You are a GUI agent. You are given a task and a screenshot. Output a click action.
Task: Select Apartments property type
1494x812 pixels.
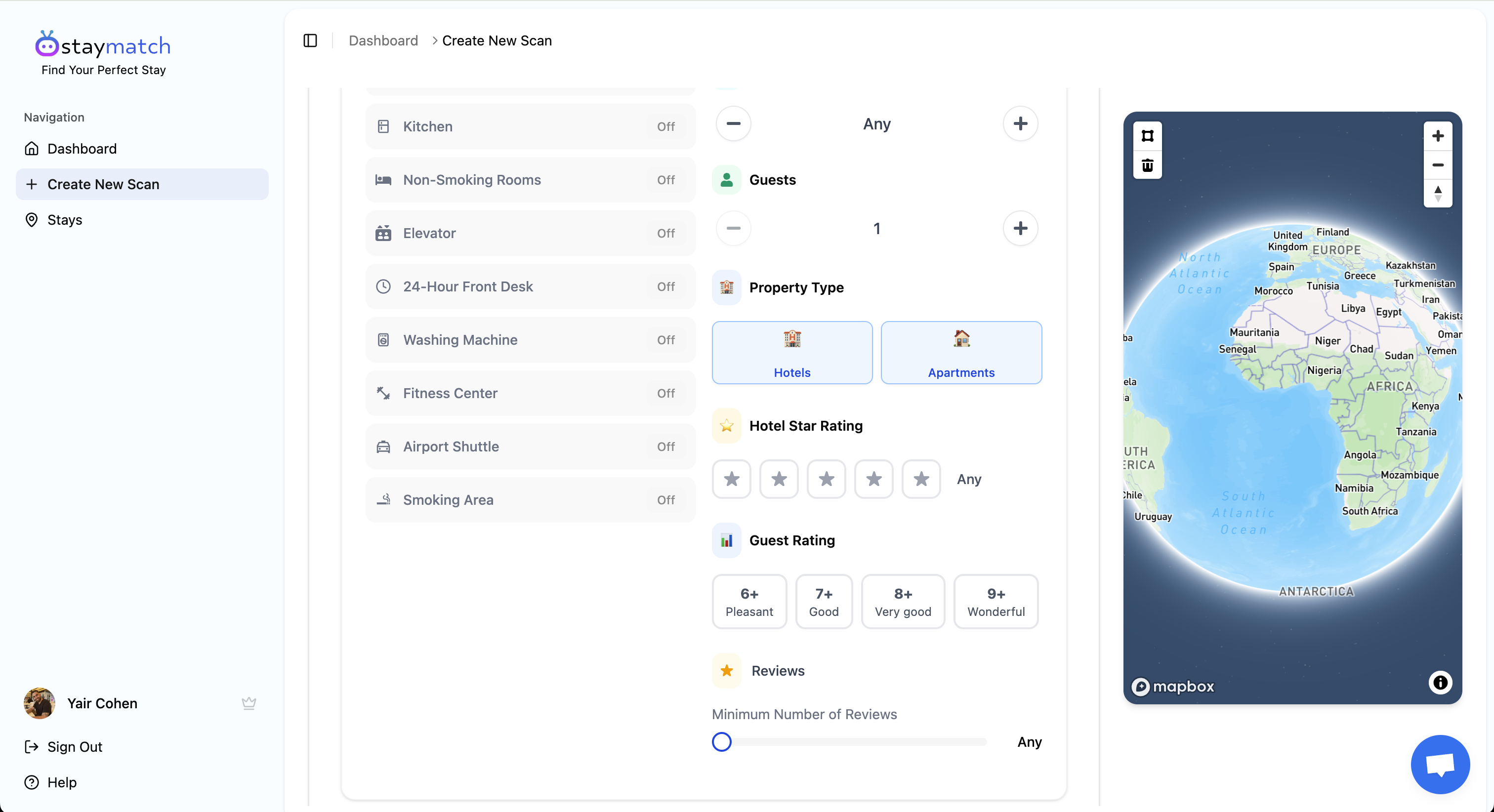961,353
